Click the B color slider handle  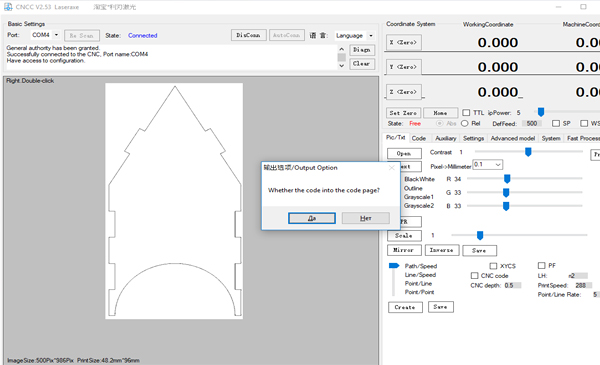click(506, 206)
